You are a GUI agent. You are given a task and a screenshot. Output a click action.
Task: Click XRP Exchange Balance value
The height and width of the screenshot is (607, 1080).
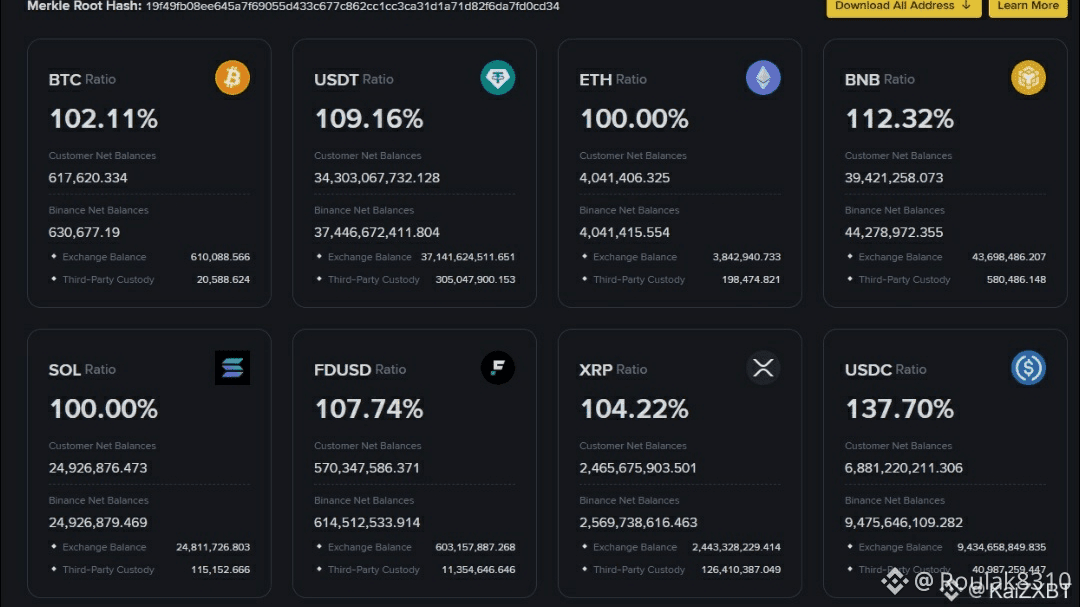tap(736, 547)
